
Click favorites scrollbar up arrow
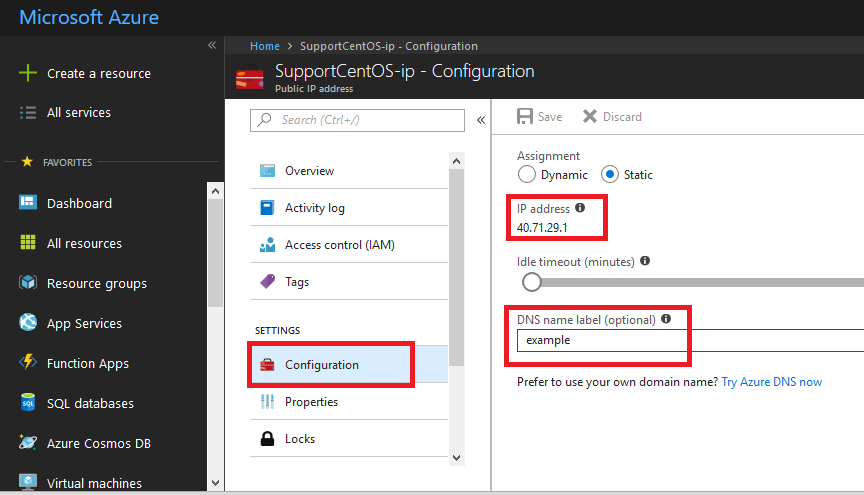[215, 191]
